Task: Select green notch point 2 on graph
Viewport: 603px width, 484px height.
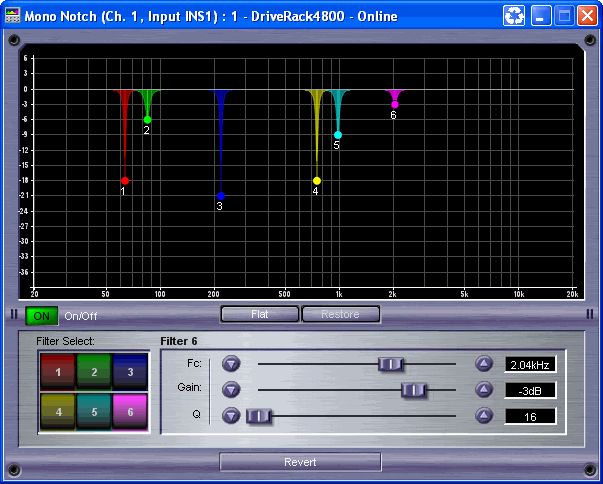Action: (147, 120)
